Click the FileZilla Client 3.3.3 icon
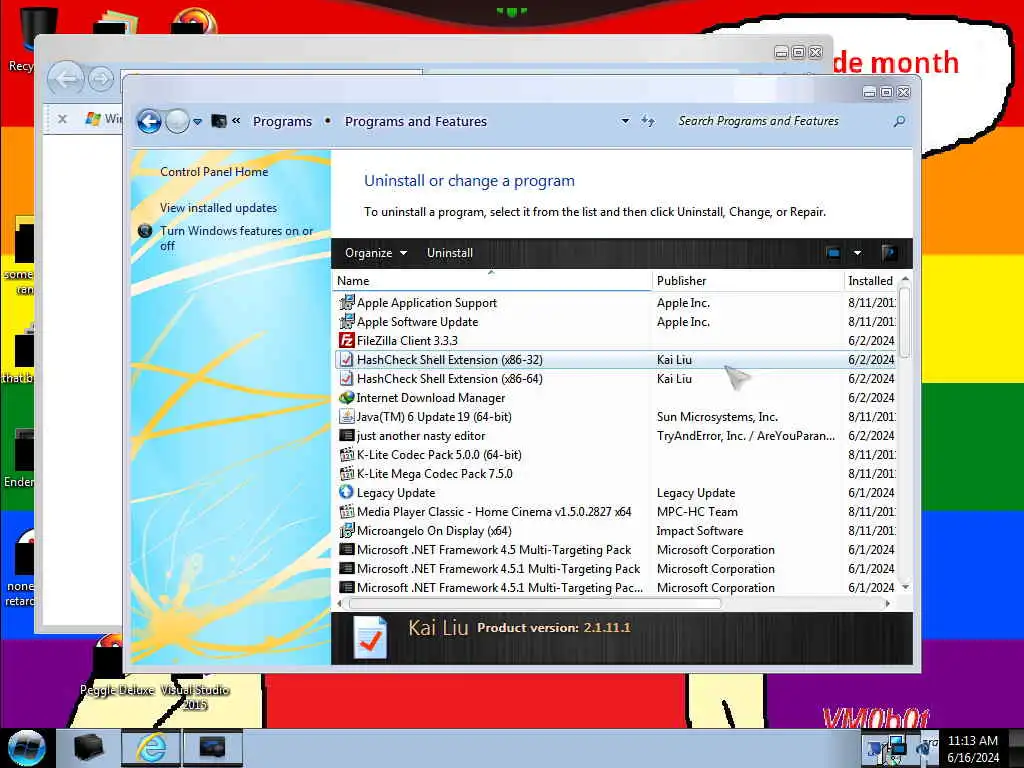 (x=347, y=340)
